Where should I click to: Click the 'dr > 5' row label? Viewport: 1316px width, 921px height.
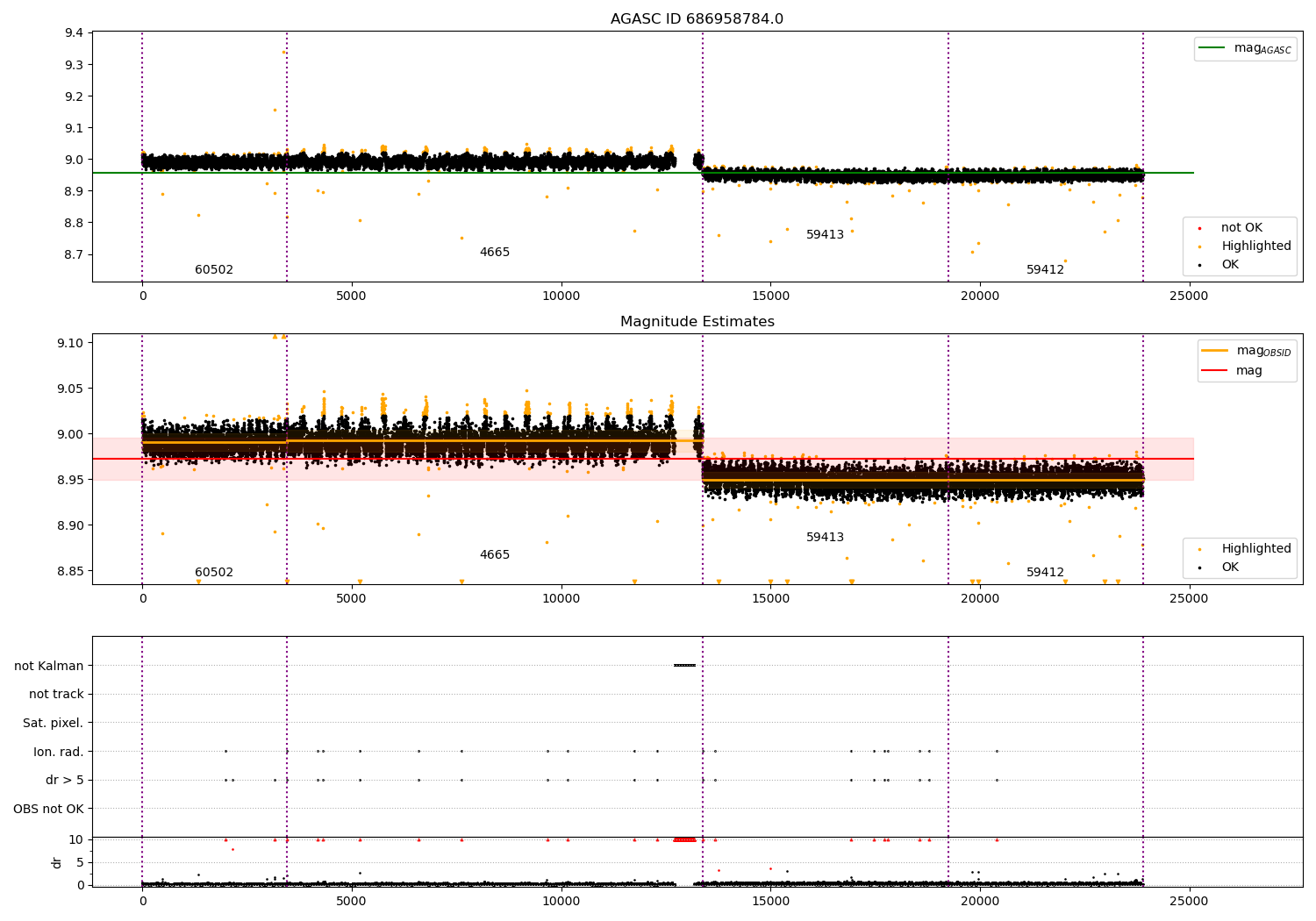(65, 781)
